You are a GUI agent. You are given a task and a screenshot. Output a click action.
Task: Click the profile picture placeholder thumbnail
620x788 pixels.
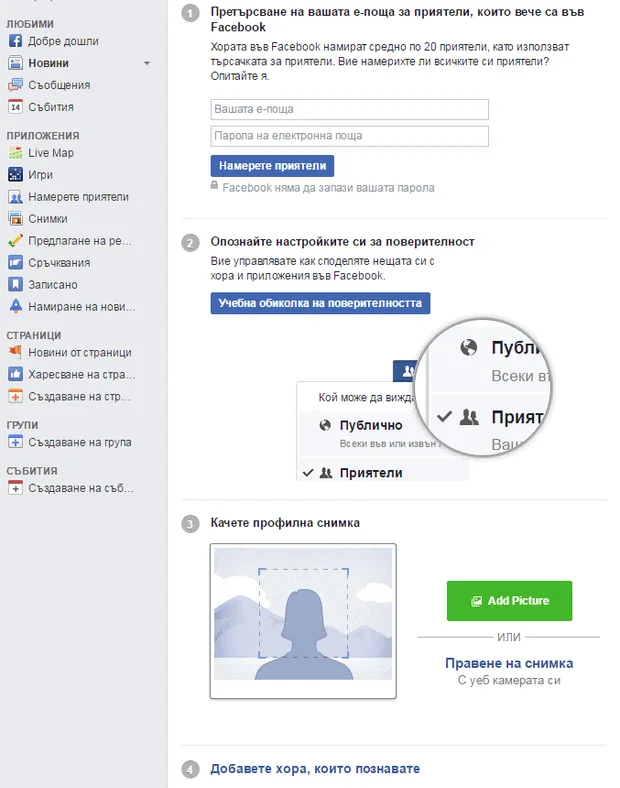[303, 621]
